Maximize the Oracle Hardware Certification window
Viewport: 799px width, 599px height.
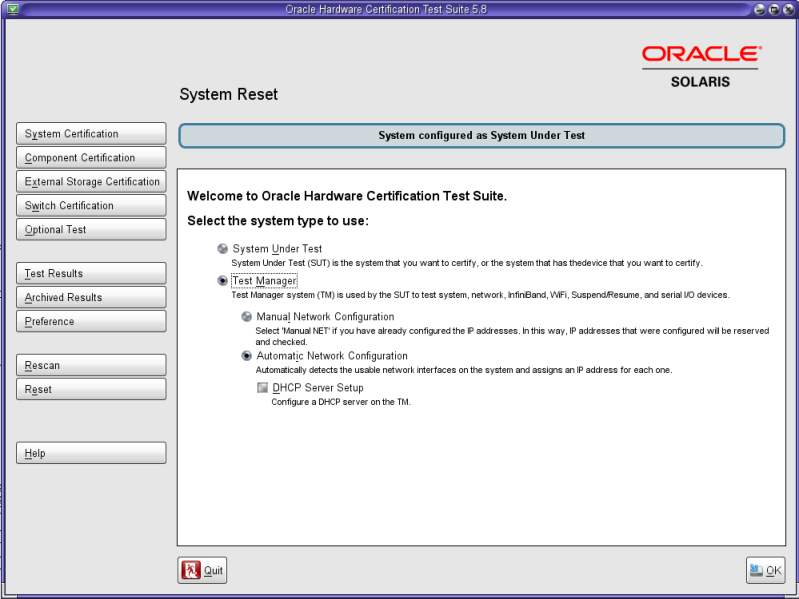[x=774, y=9]
